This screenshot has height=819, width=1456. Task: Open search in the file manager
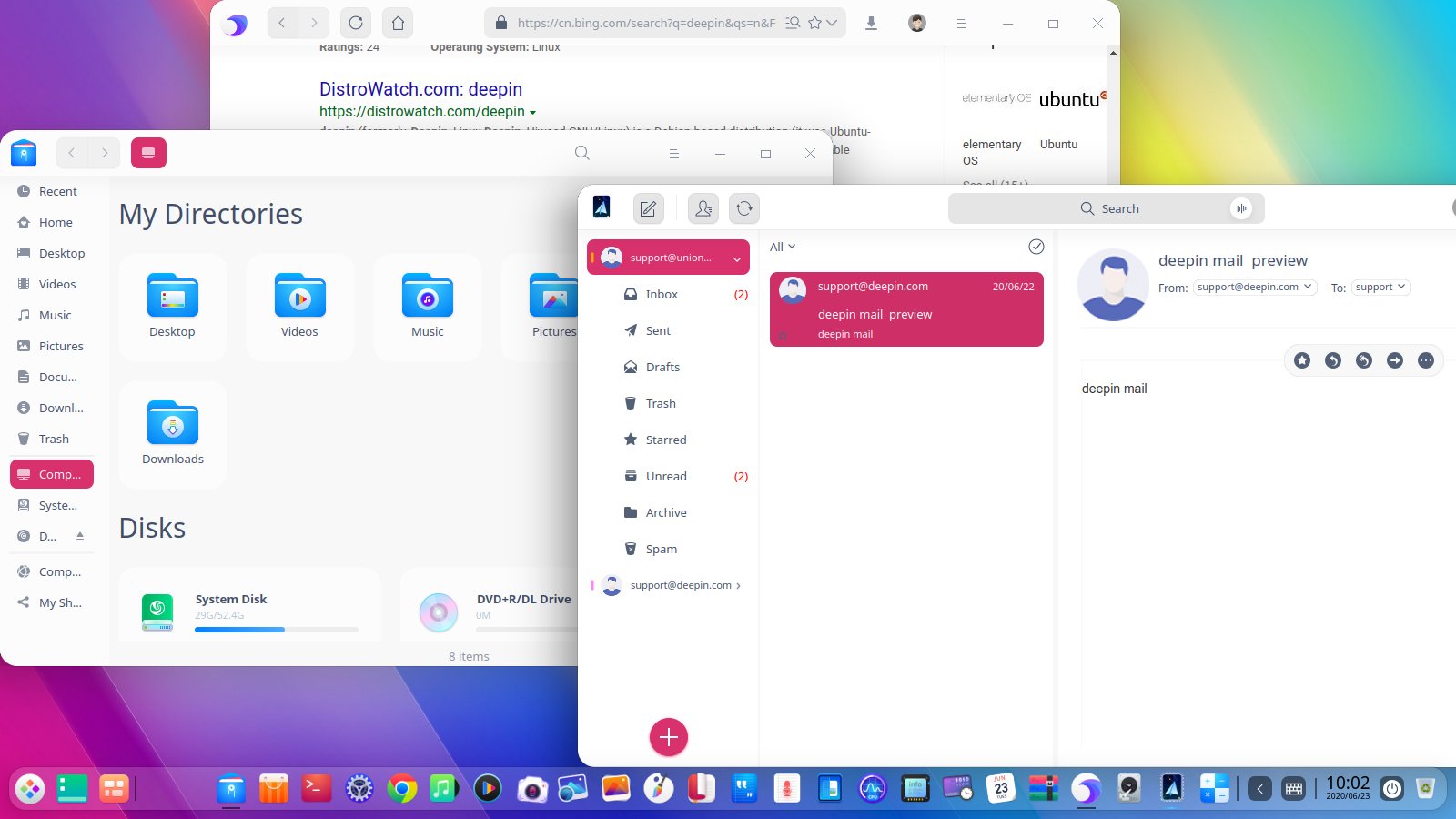pos(581,153)
